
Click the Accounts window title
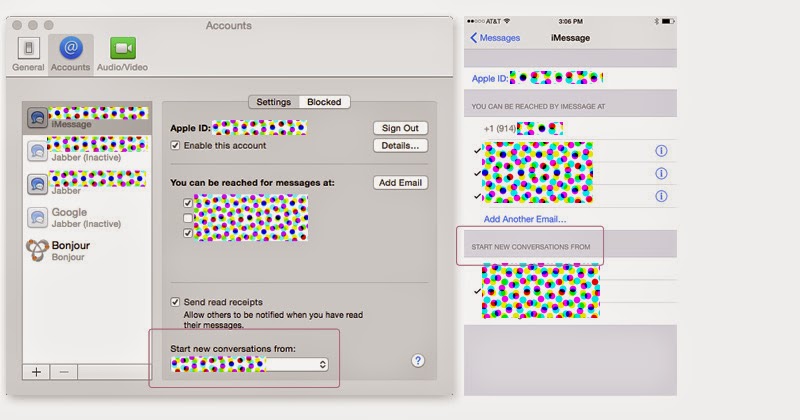pyautogui.click(x=229, y=26)
